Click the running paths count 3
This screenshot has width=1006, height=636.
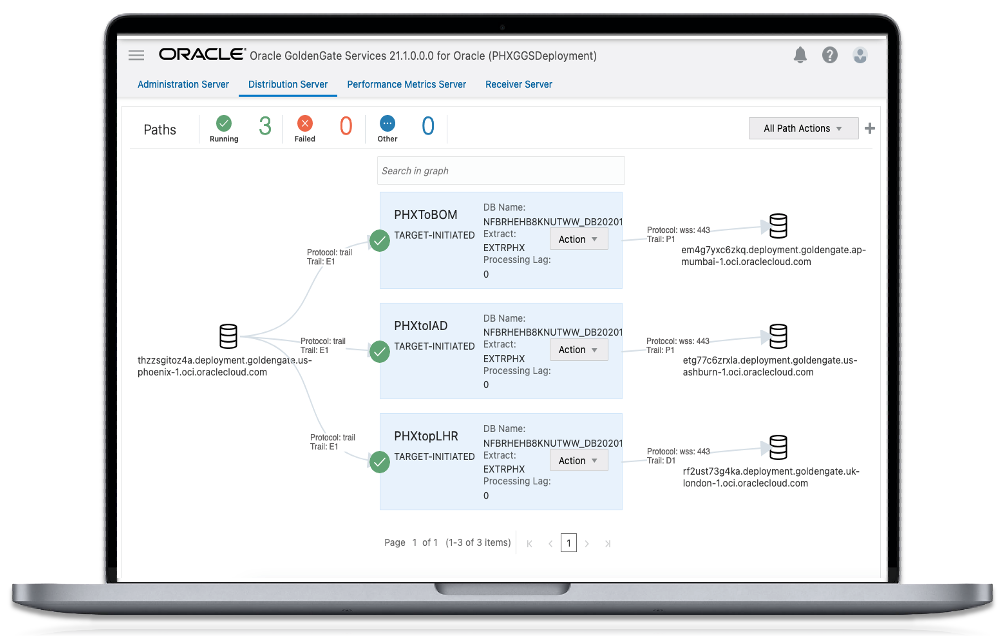(x=265, y=126)
